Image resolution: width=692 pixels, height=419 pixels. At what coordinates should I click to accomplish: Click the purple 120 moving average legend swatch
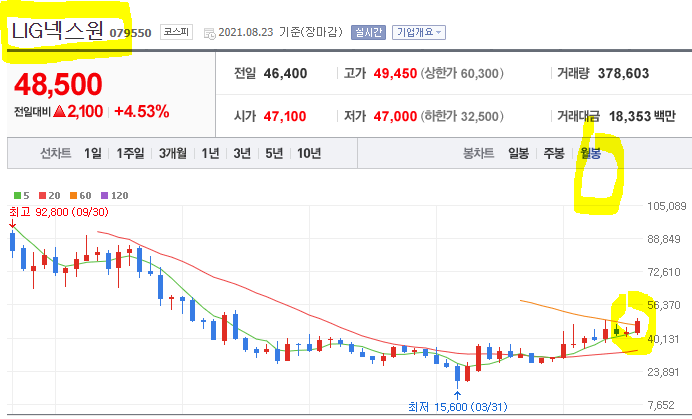click(x=104, y=196)
